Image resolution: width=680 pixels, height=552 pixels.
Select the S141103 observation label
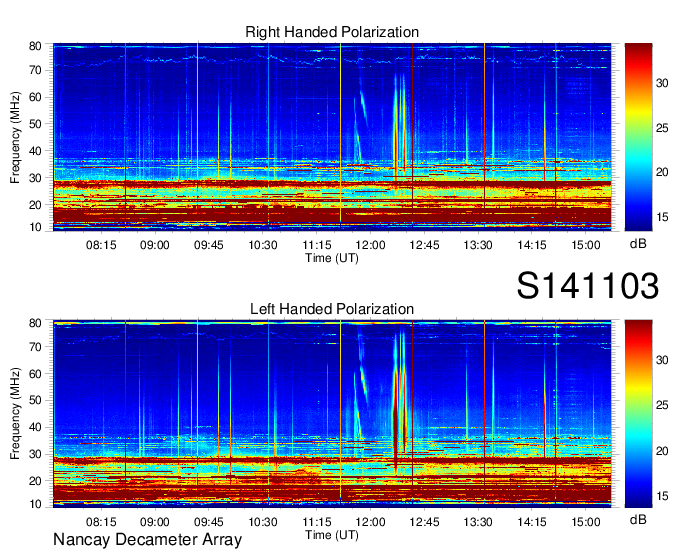pyautogui.click(x=588, y=286)
